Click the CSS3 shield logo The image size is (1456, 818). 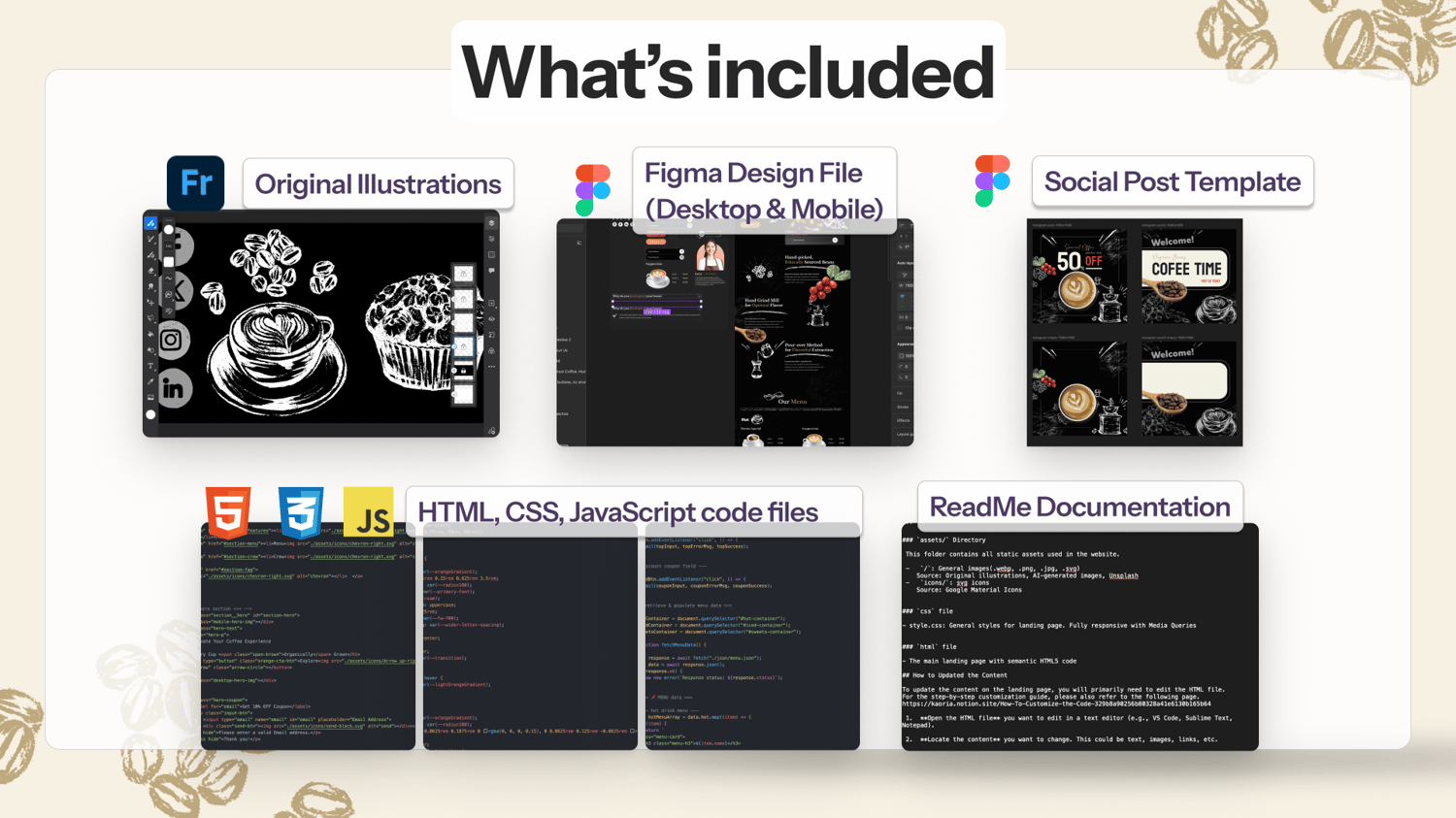(x=301, y=512)
